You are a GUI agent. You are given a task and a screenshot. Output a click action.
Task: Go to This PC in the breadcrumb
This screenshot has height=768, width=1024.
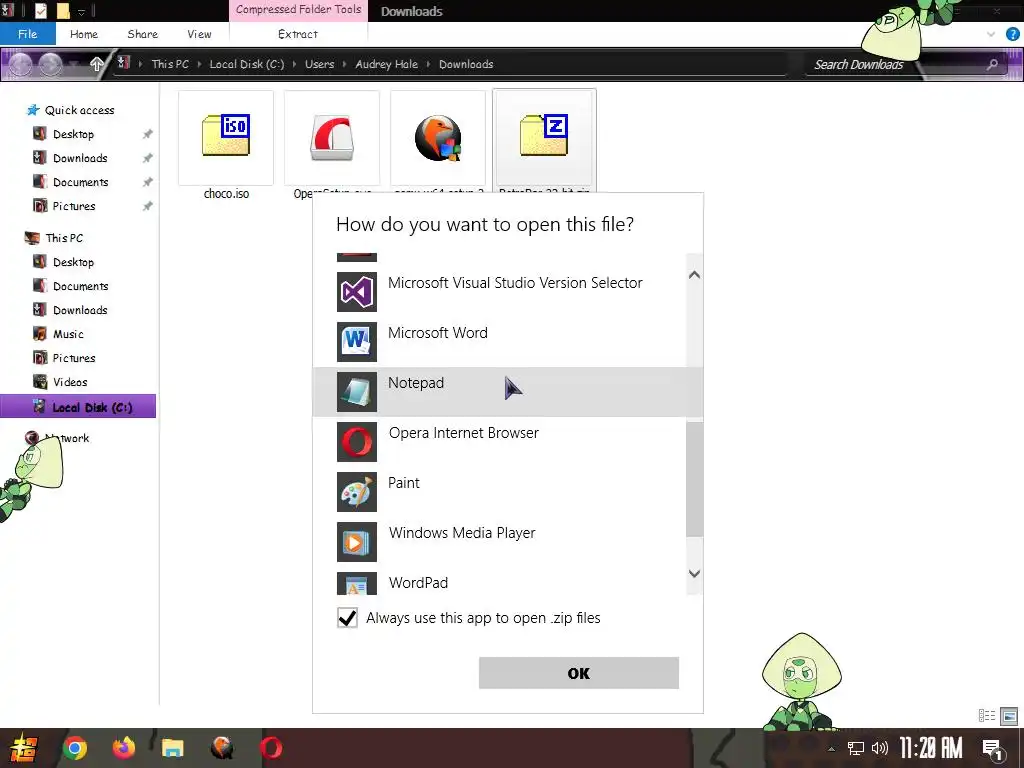[x=170, y=64]
